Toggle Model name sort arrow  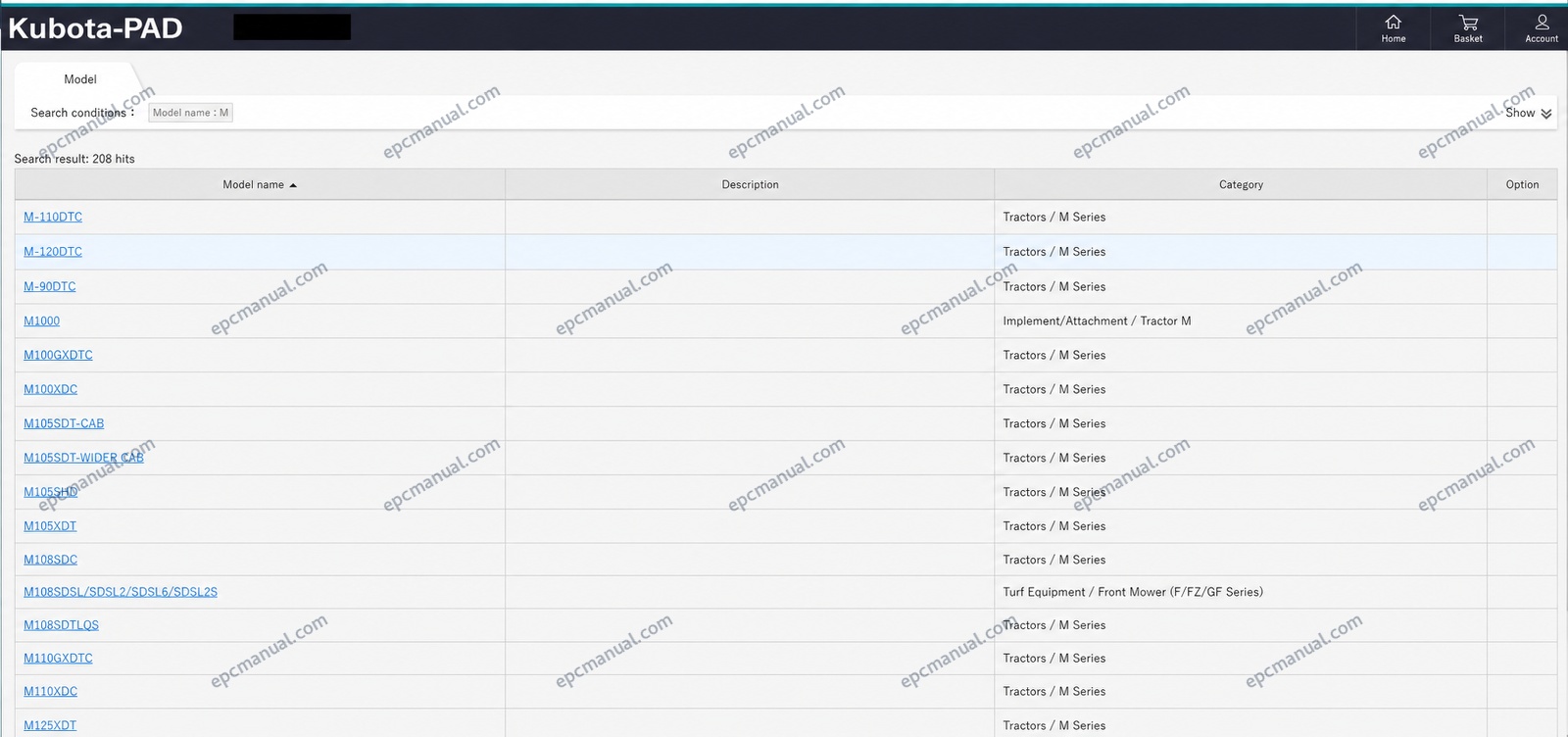tap(293, 185)
